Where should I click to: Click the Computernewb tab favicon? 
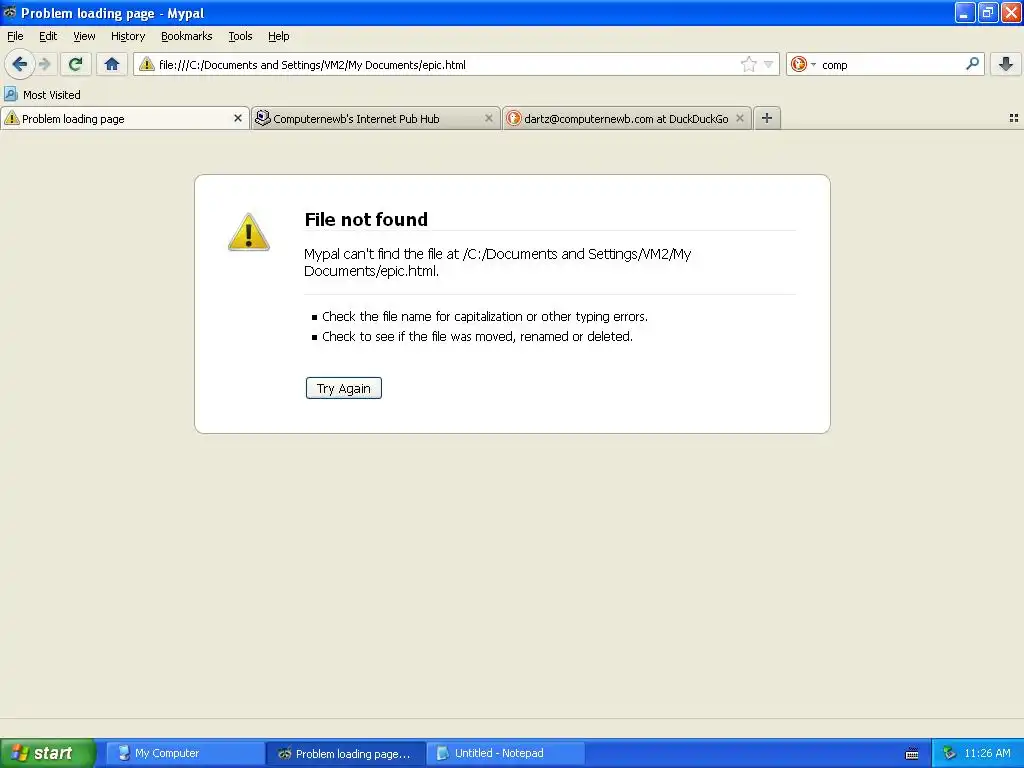[263, 118]
